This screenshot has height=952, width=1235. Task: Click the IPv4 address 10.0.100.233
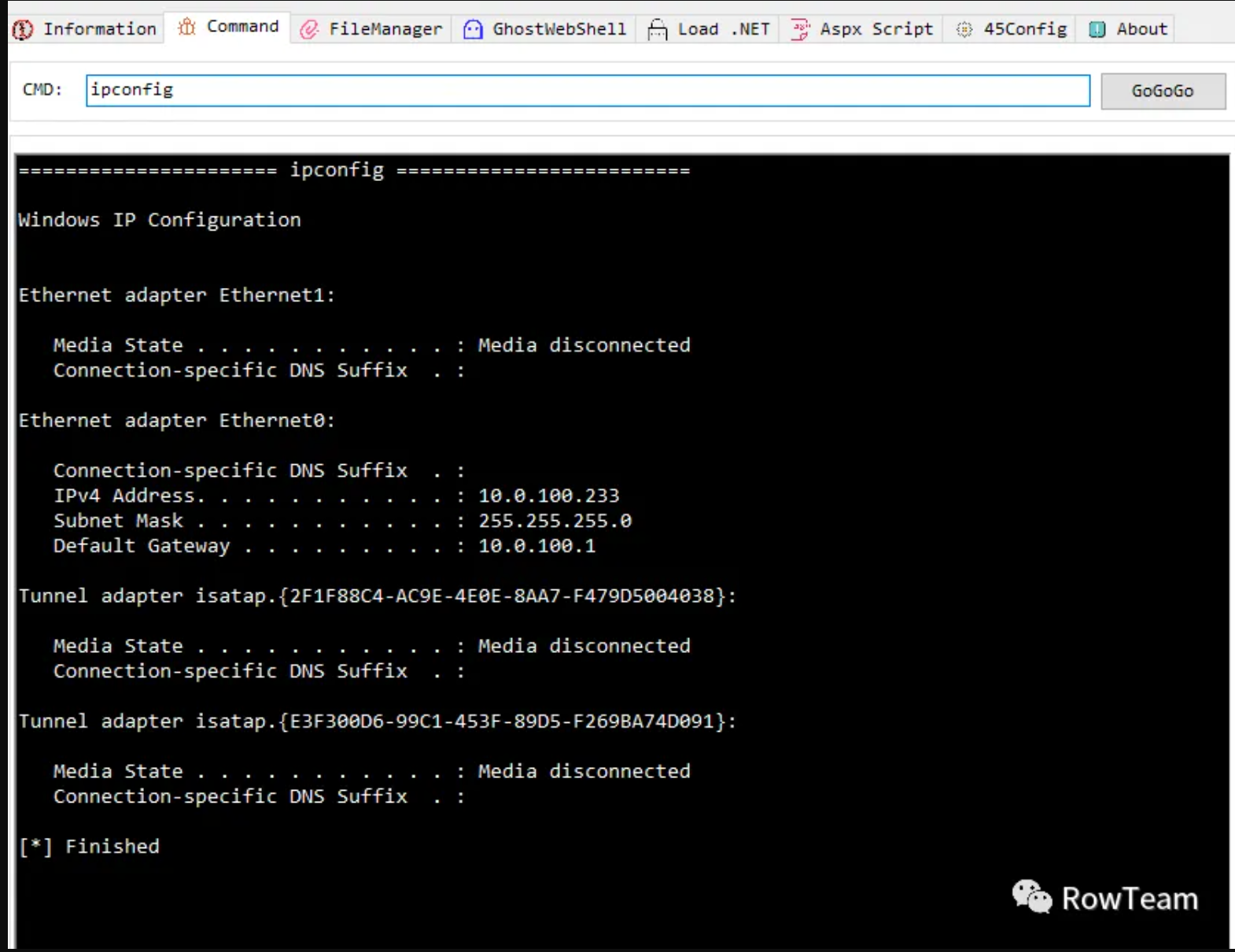549,496
